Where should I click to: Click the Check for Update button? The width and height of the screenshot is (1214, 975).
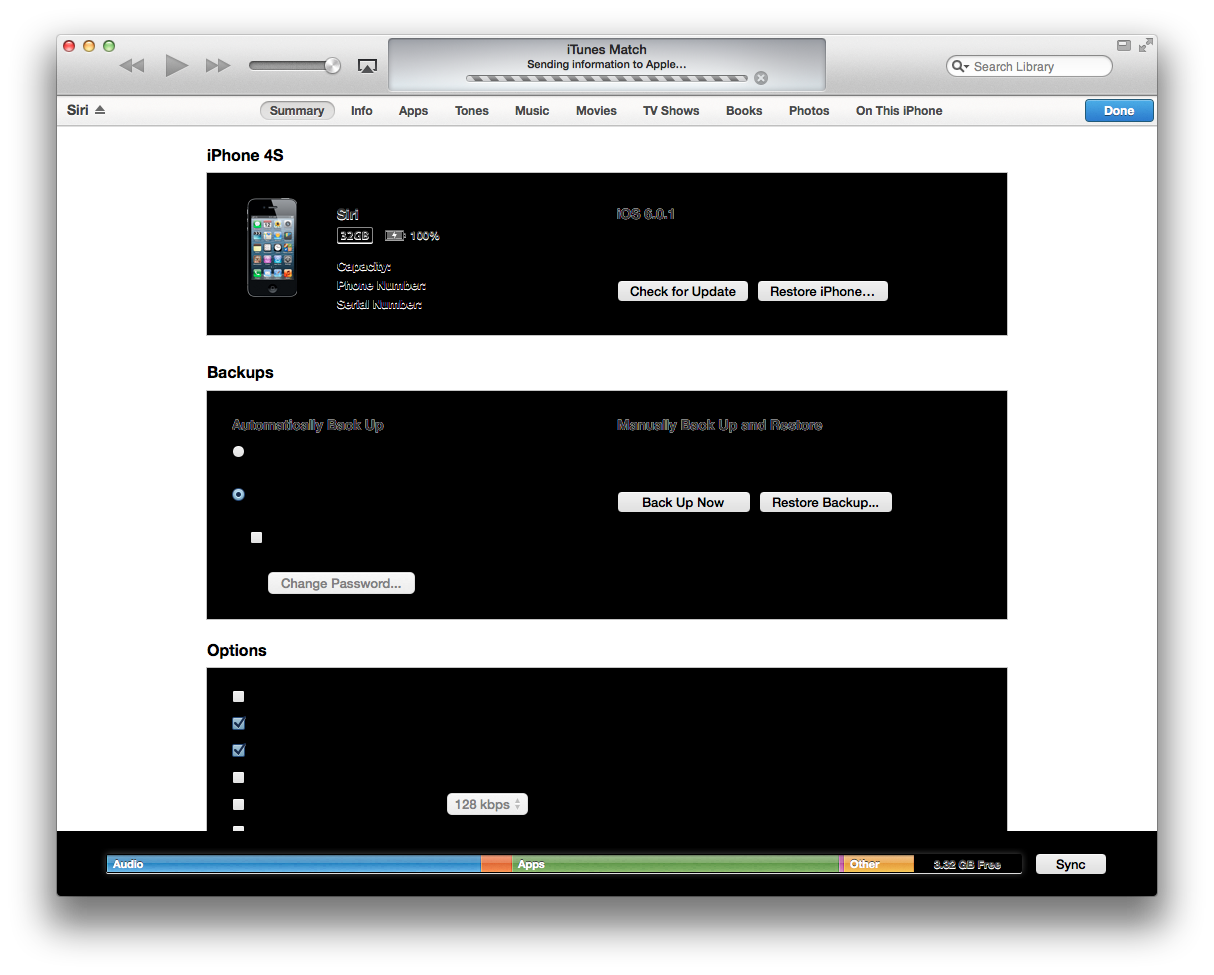[683, 291]
